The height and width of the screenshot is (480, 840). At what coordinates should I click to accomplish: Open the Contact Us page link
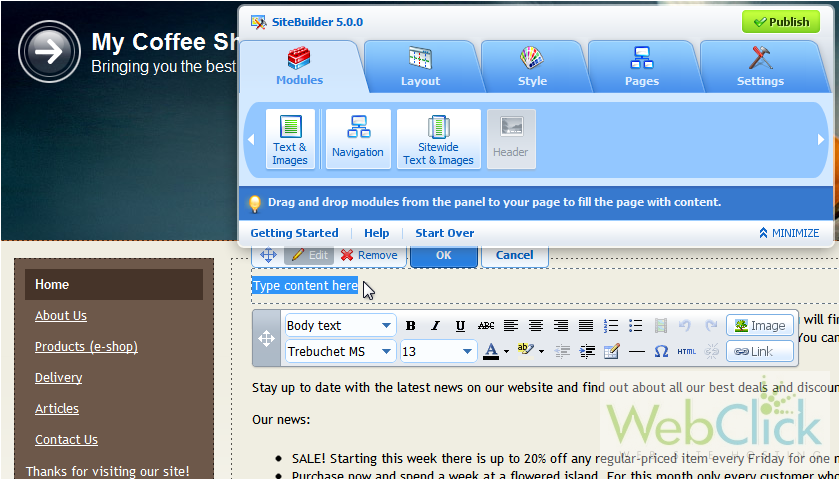pos(66,439)
